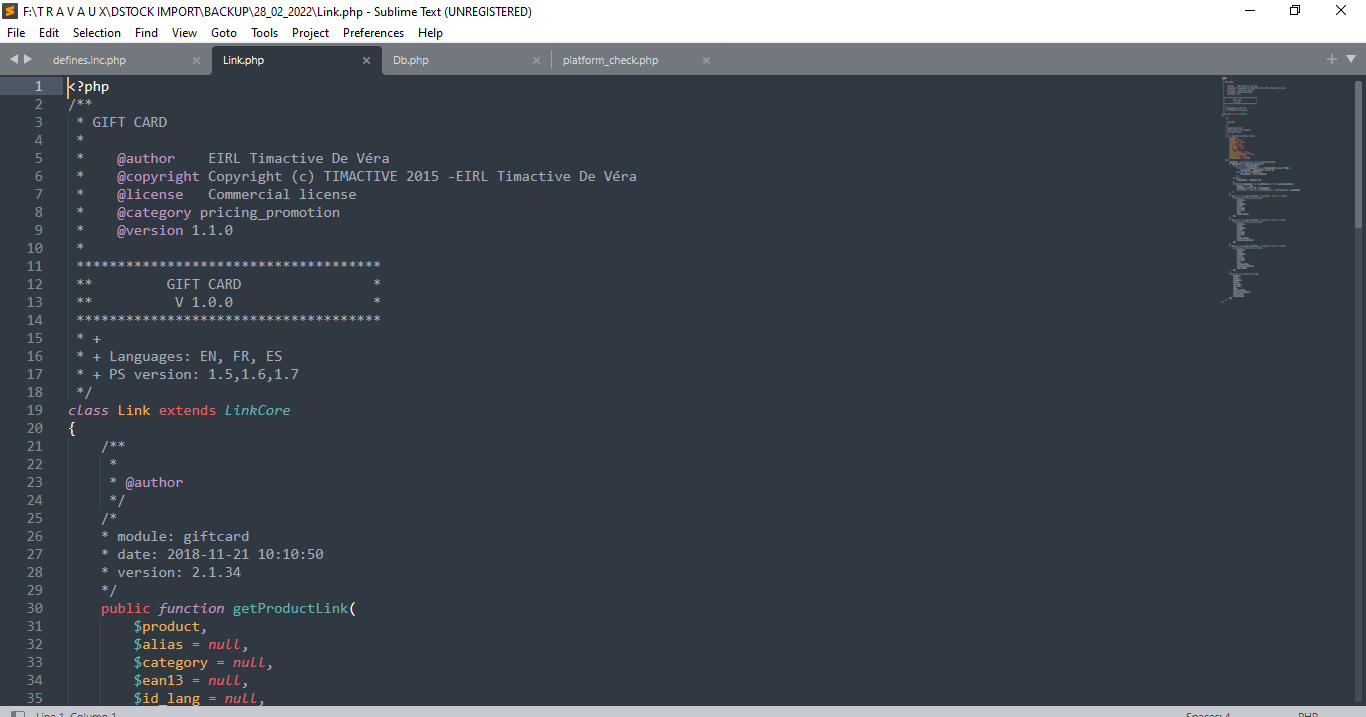
Task: Close the Link.php tab
Action: (x=366, y=60)
